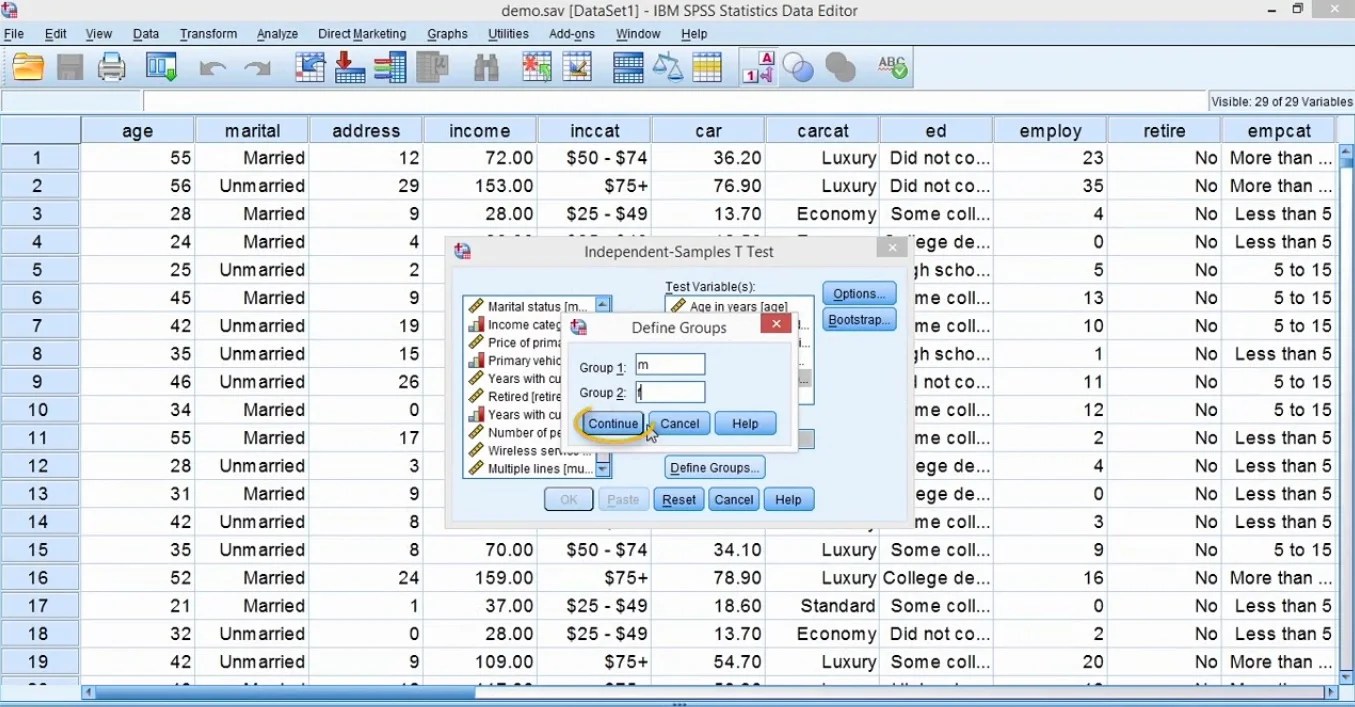Click the Group 1 input field
1355x707 pixels.
coord(670,365)
